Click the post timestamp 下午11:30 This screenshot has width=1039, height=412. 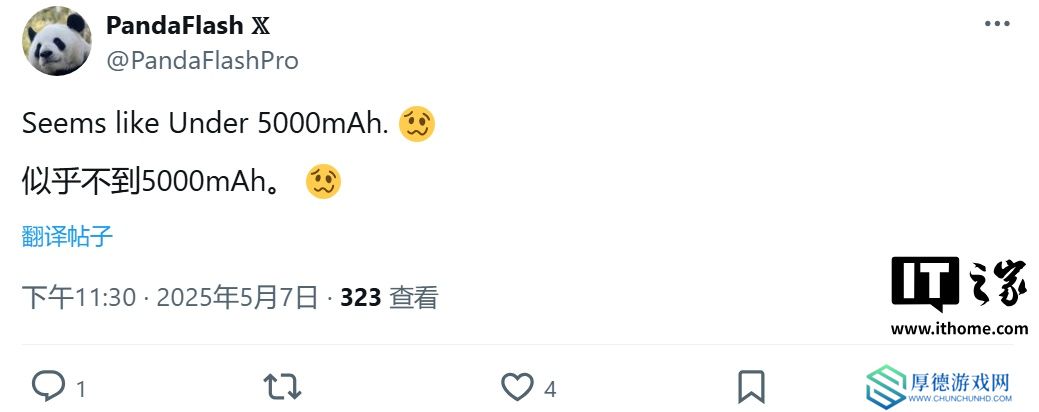[79, 297]
